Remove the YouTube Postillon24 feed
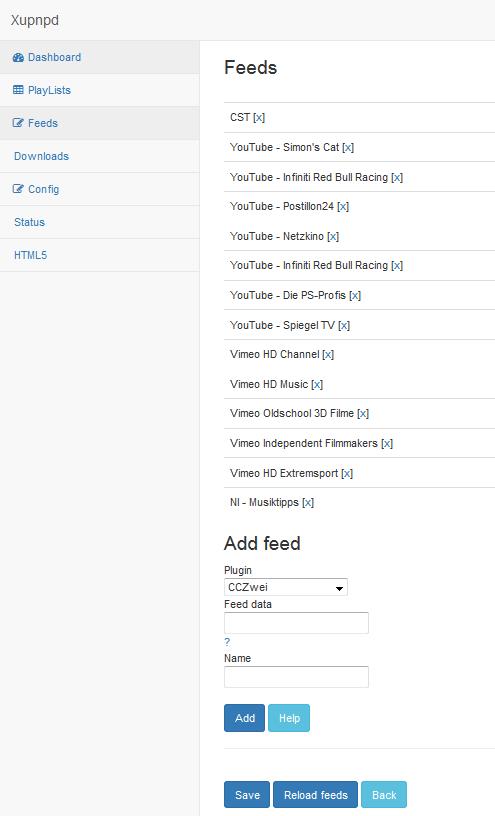 [x=343, y=207]
